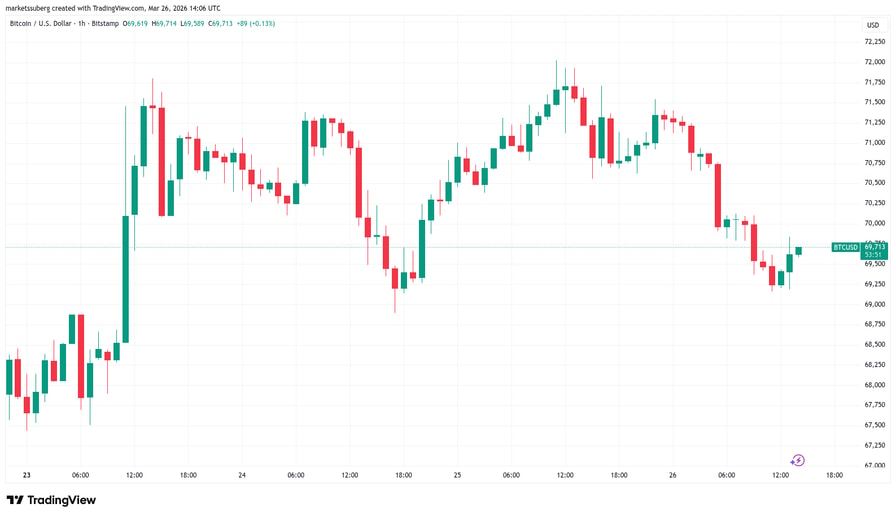
Task: Click the BTCUSD price label tag
Action: click(845, 247)
